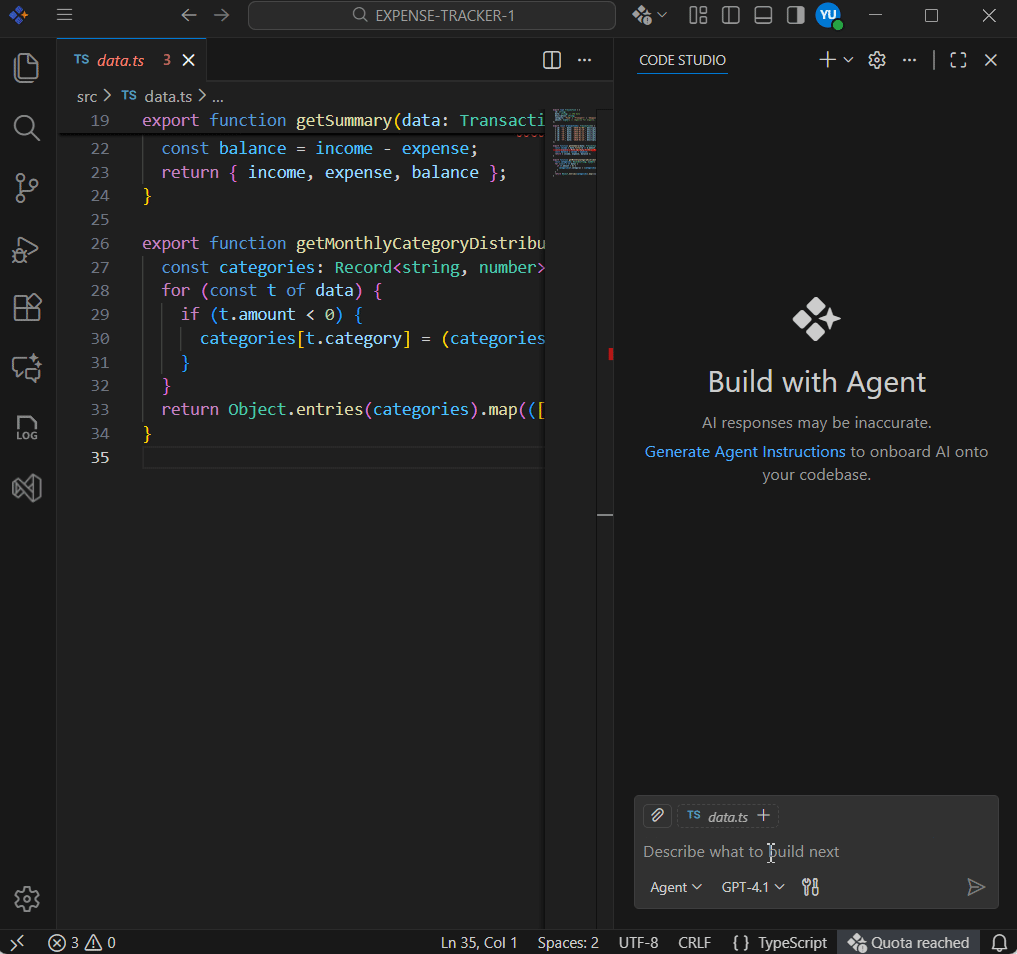
Task: Open the LOG panel icon in sidebar
Action: (26, 428)
